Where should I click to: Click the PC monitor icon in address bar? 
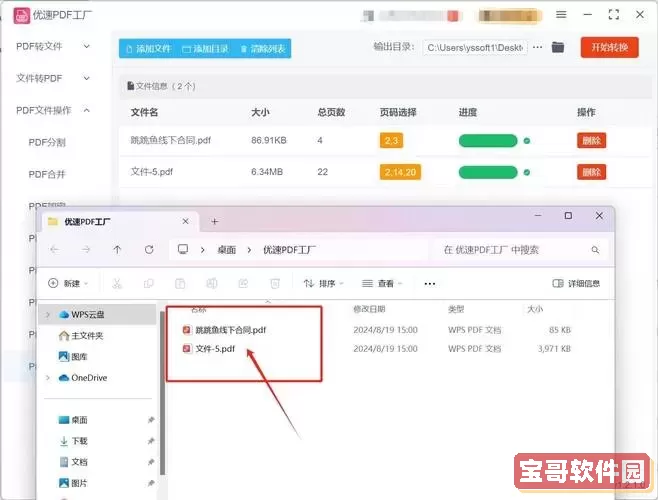(183, 249)
